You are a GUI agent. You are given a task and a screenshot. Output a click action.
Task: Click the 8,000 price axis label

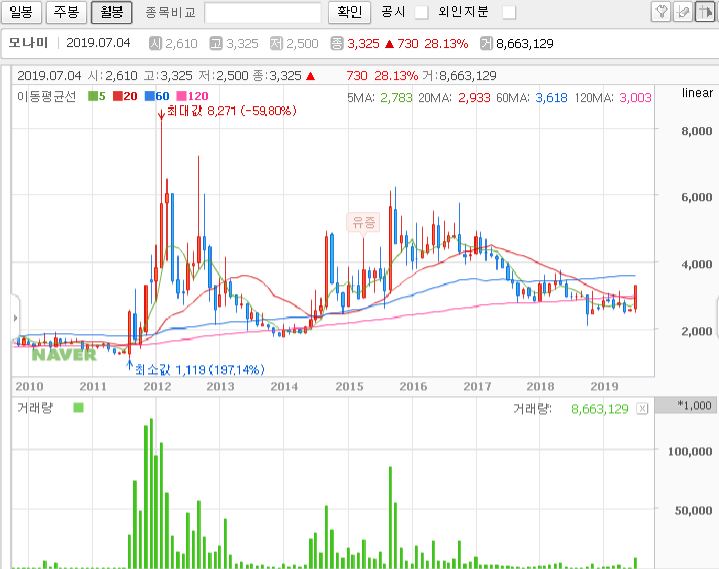(697, 131)
